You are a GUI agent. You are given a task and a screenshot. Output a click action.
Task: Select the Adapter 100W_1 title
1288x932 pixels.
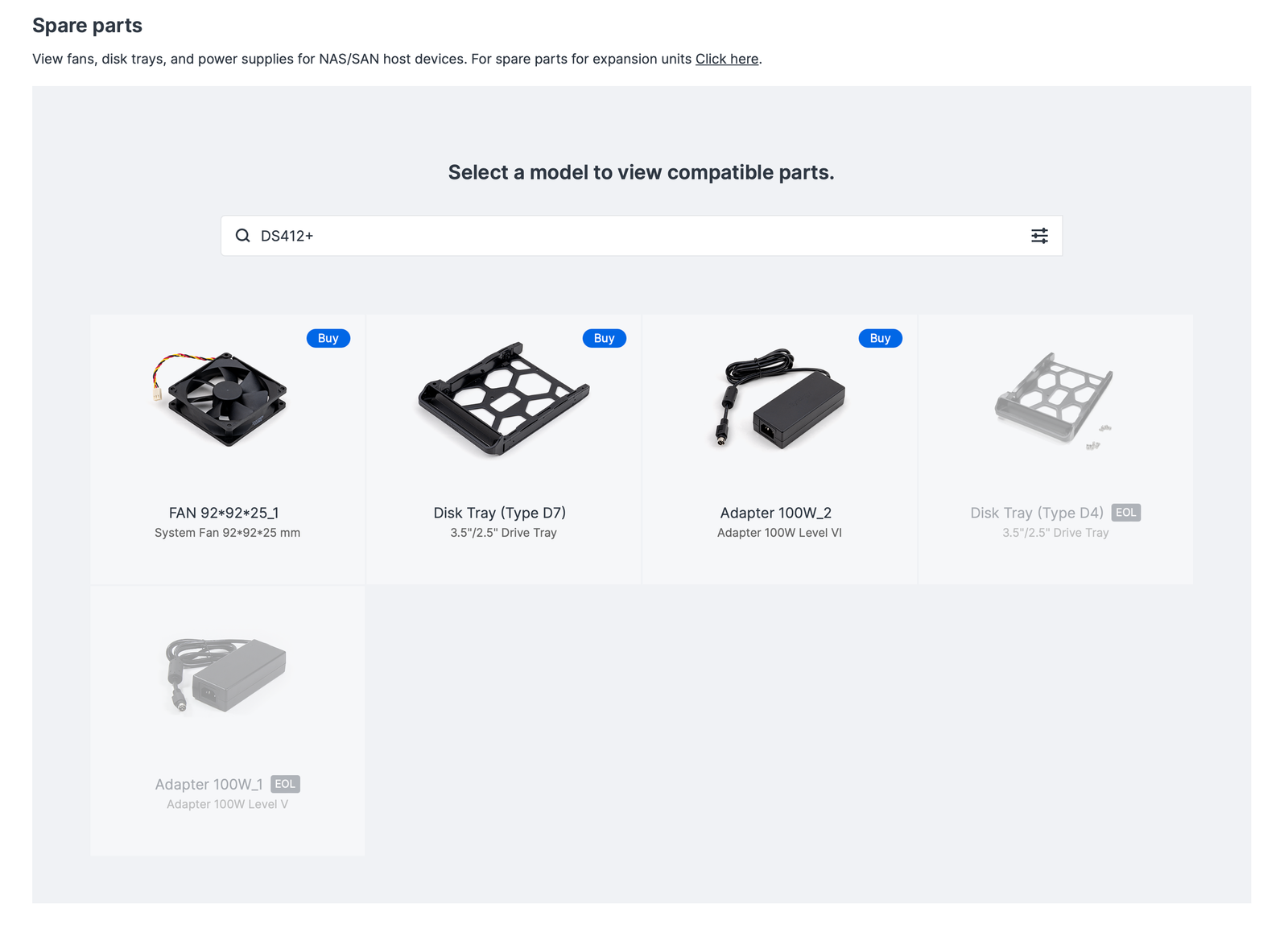[209, 784]
